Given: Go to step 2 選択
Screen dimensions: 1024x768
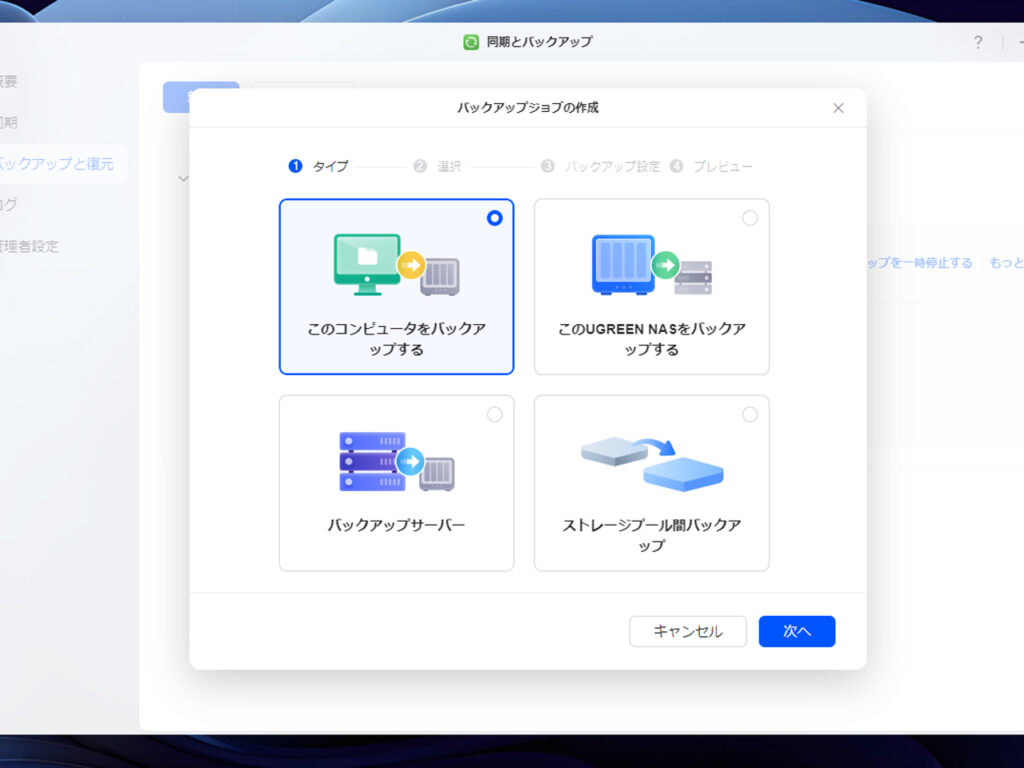Looking at the screenshot, I should (438, 167).
